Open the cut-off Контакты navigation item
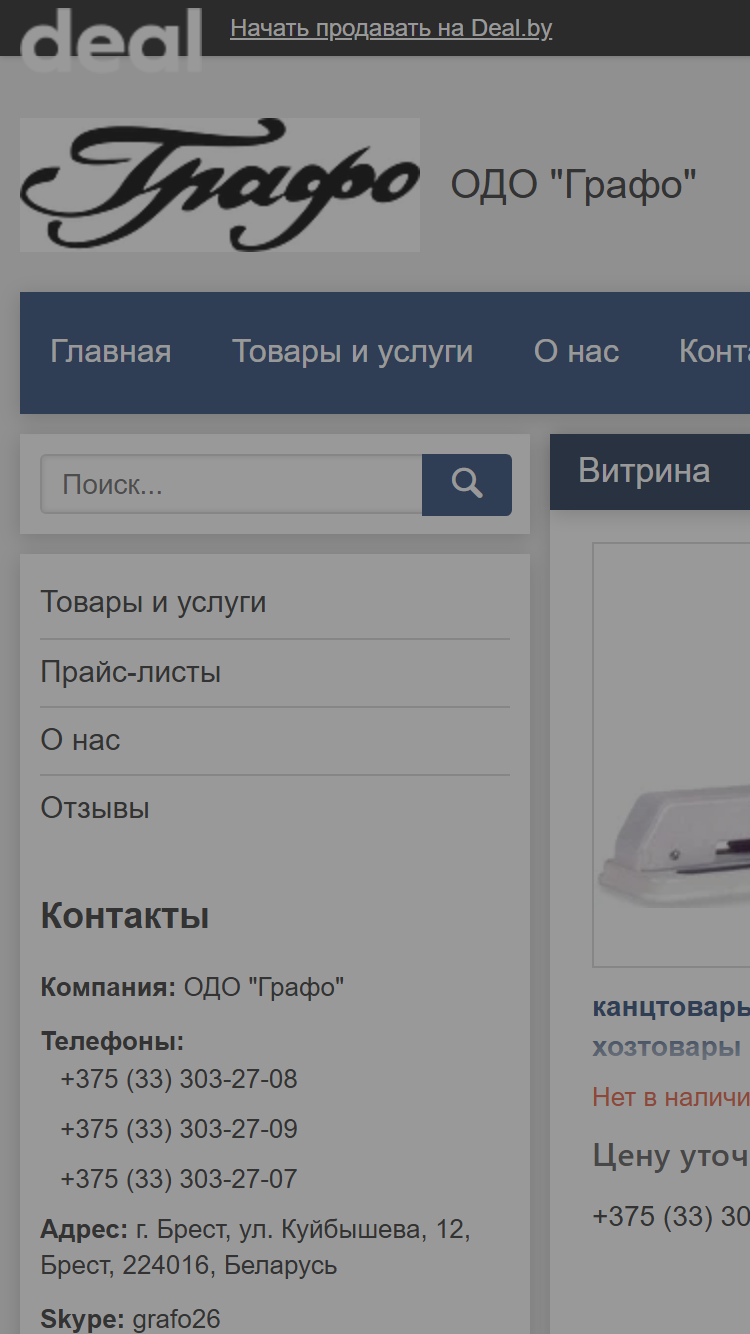 714,352
